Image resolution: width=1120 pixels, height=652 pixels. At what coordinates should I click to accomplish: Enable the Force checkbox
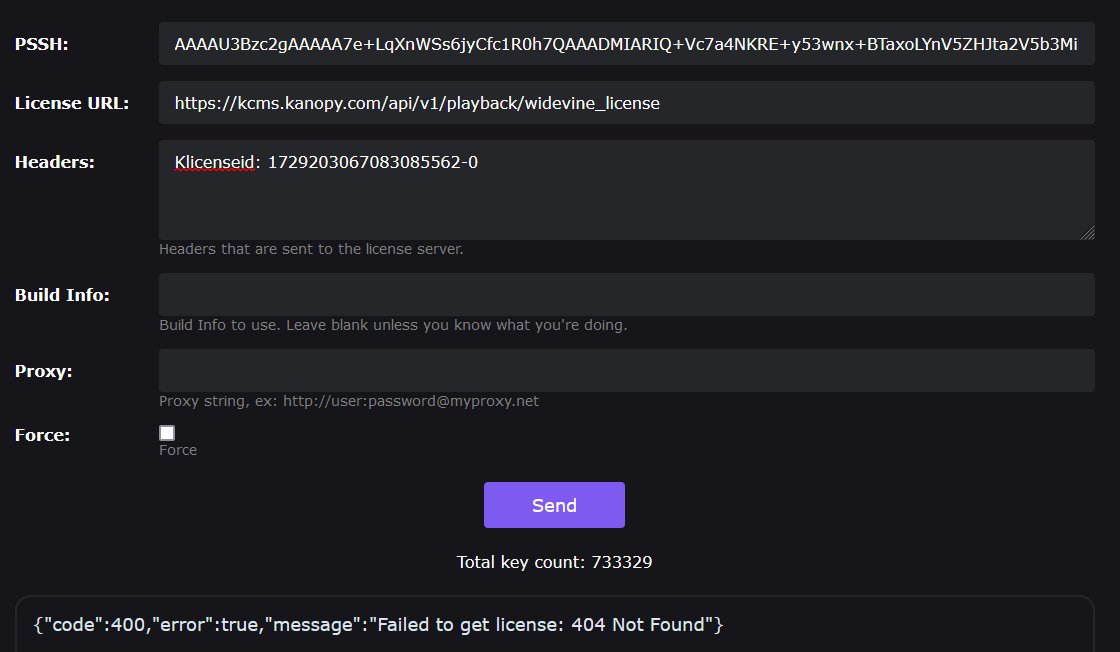pyautogui.click(x=167, y=433)
